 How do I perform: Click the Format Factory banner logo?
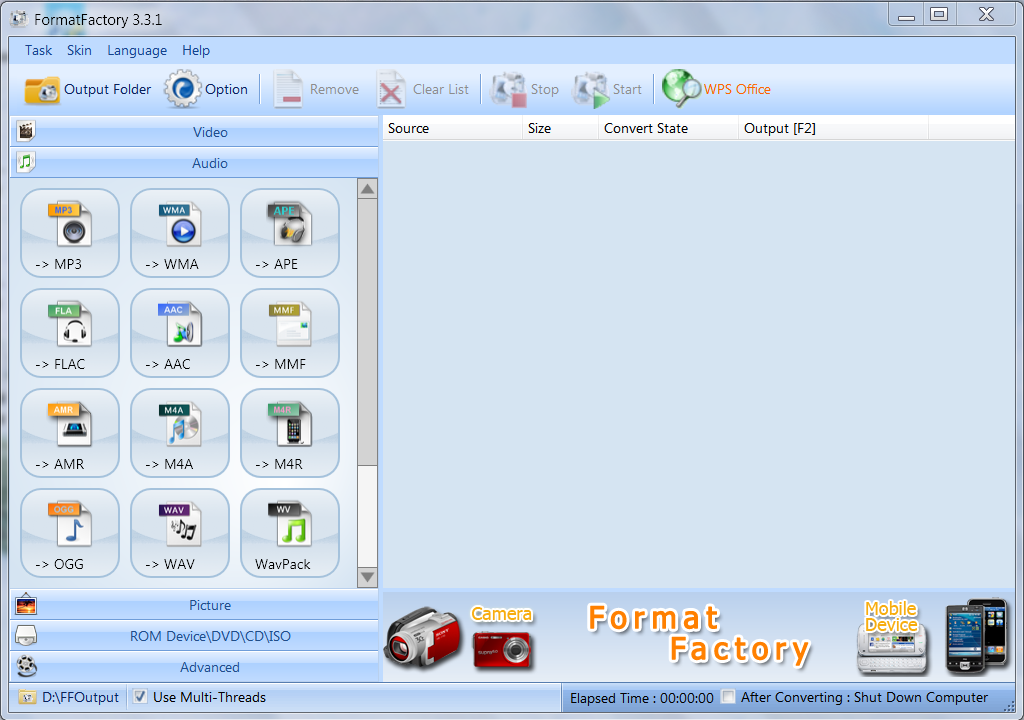[699, 635]
